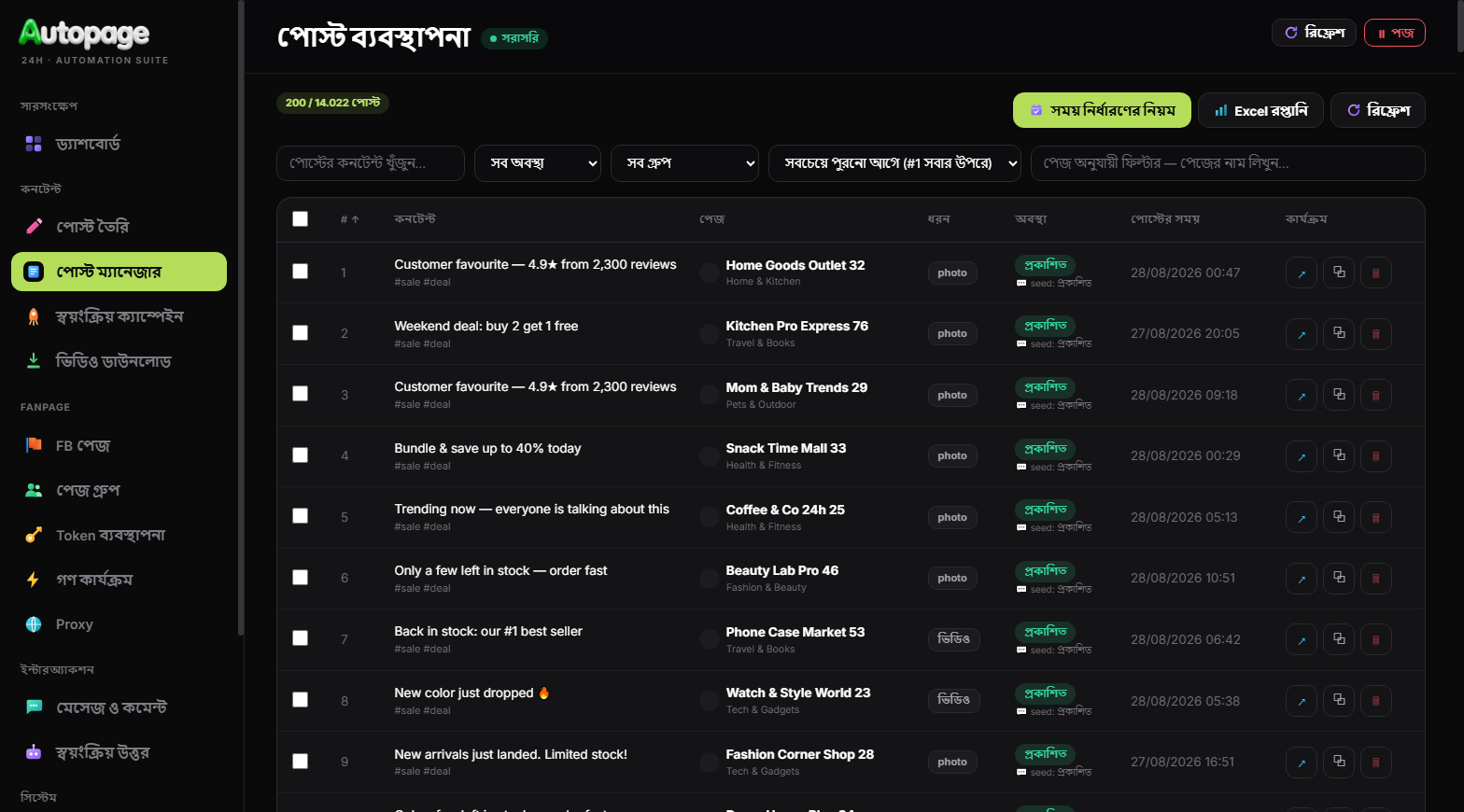Click the সরাসরি live status badge
The width and height of the screenshot is (1464, 812).
pyautogui.click(x=514, y=38)
